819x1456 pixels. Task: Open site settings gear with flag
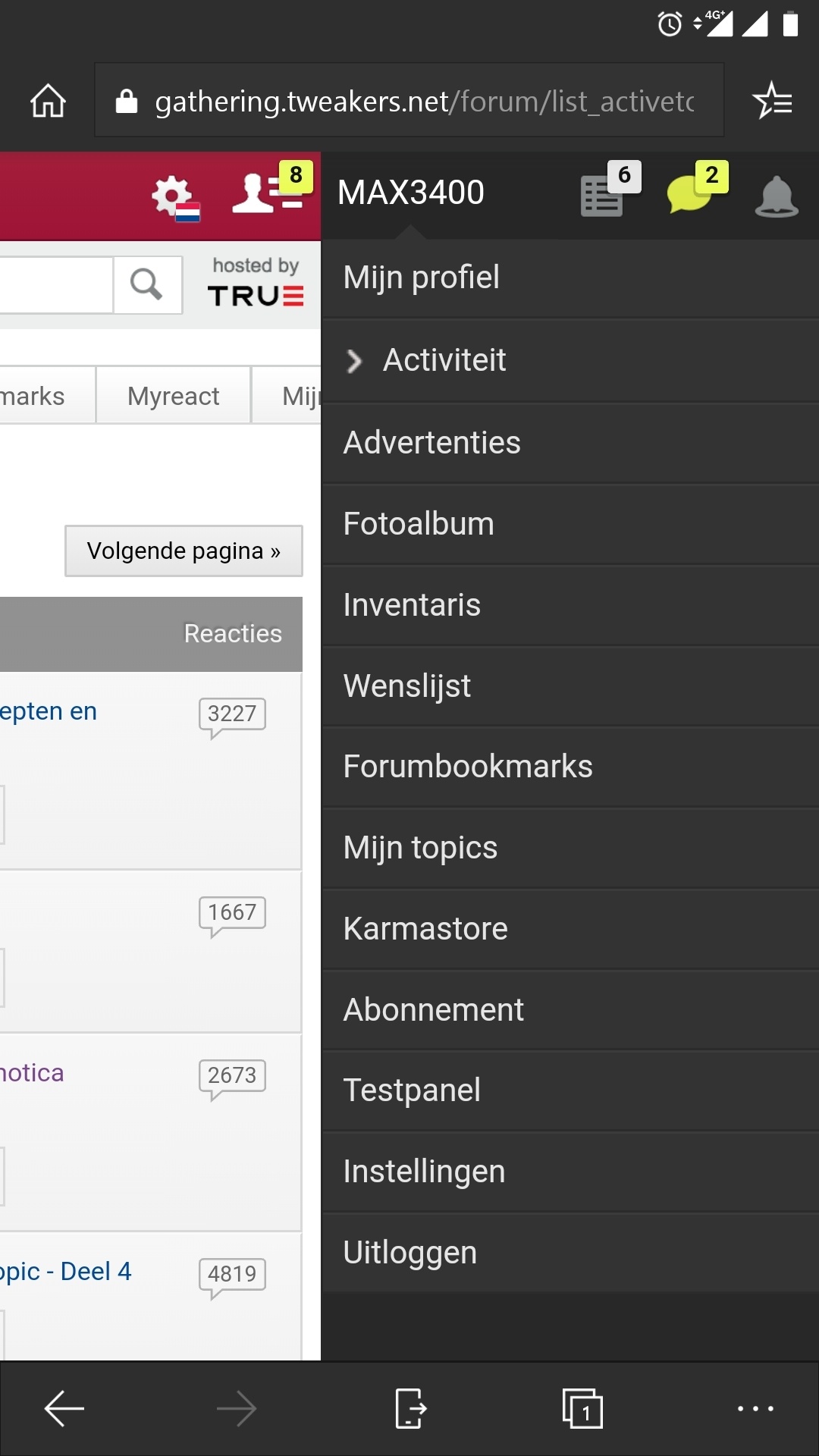click(175, 197)
